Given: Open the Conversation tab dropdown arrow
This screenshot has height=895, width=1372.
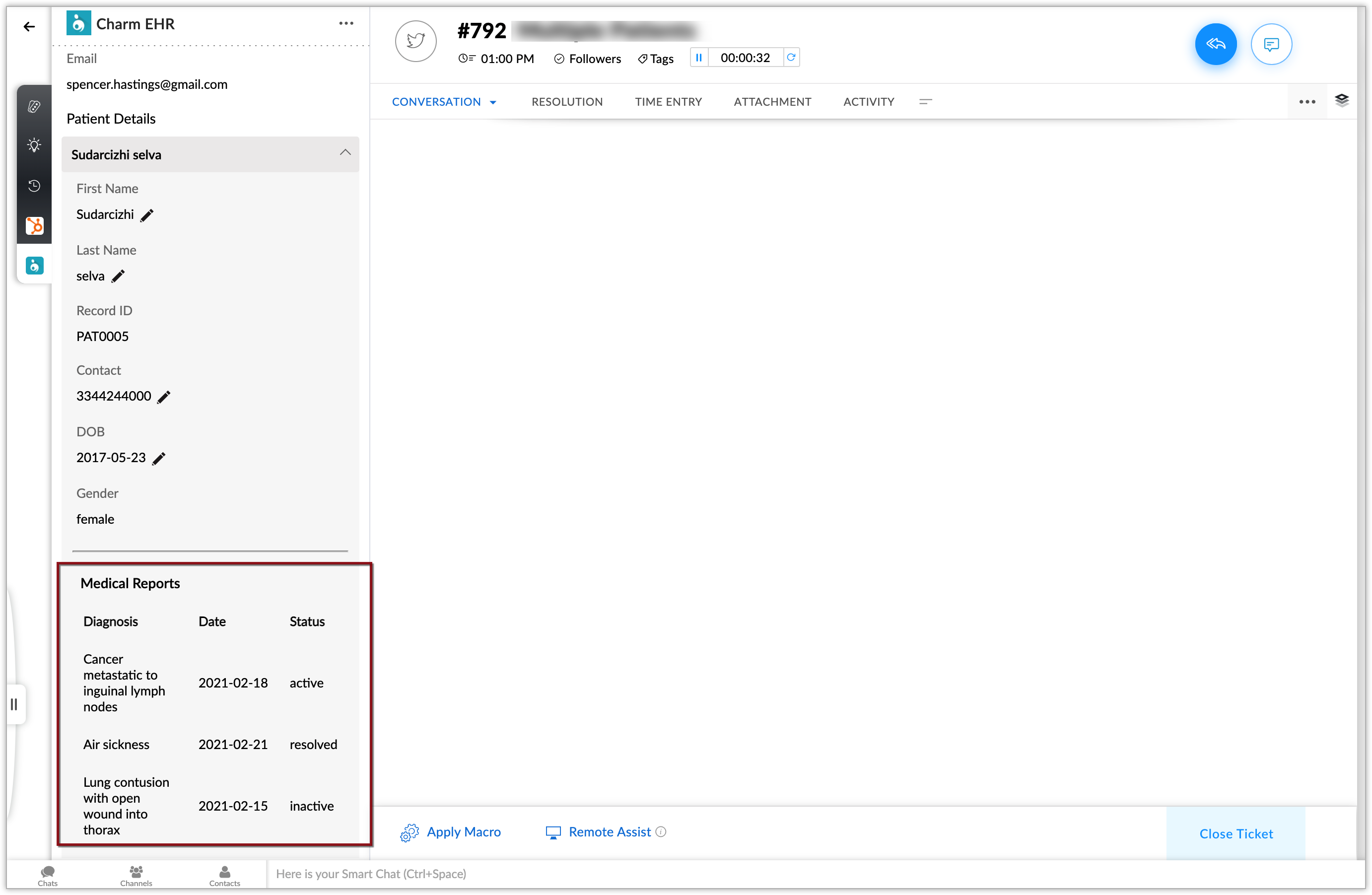Looking at the screenshot, I should (493, 103).
